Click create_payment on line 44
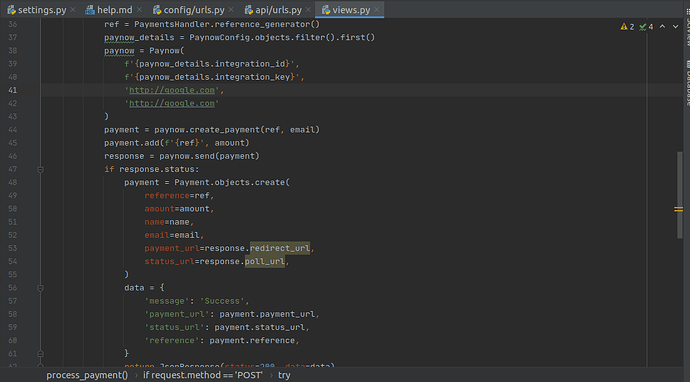The image size is (690, 382). coord(224,130)
